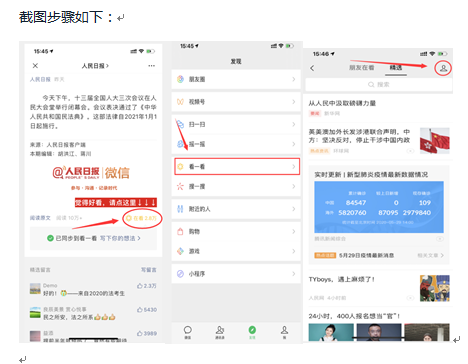
Task: Switch to 通讯录 contacts bottom tab
Action: click(x=220, y=332)
